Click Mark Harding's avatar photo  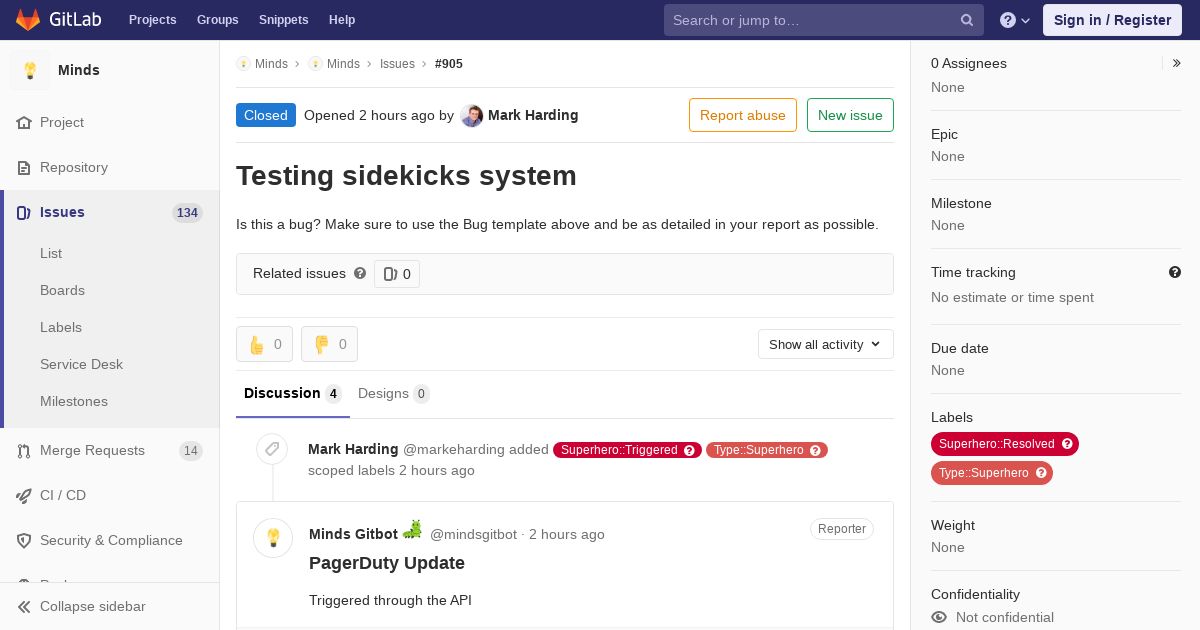472,116
